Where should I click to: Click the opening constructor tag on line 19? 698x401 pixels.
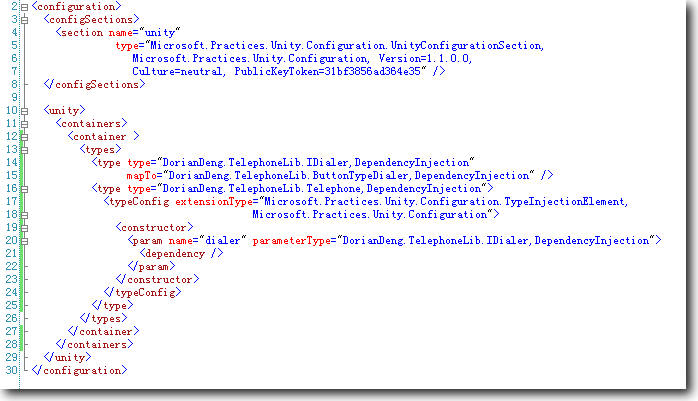[x=154, y=227]
